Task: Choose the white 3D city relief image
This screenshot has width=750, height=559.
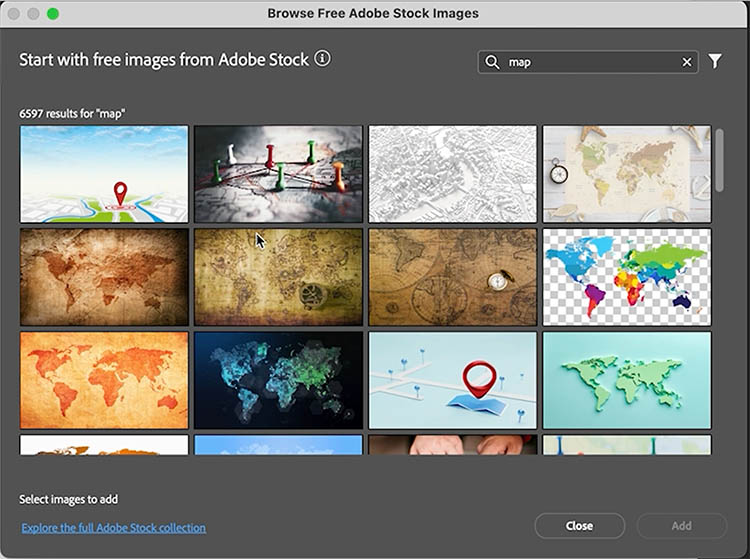Action: coord(453,174)
